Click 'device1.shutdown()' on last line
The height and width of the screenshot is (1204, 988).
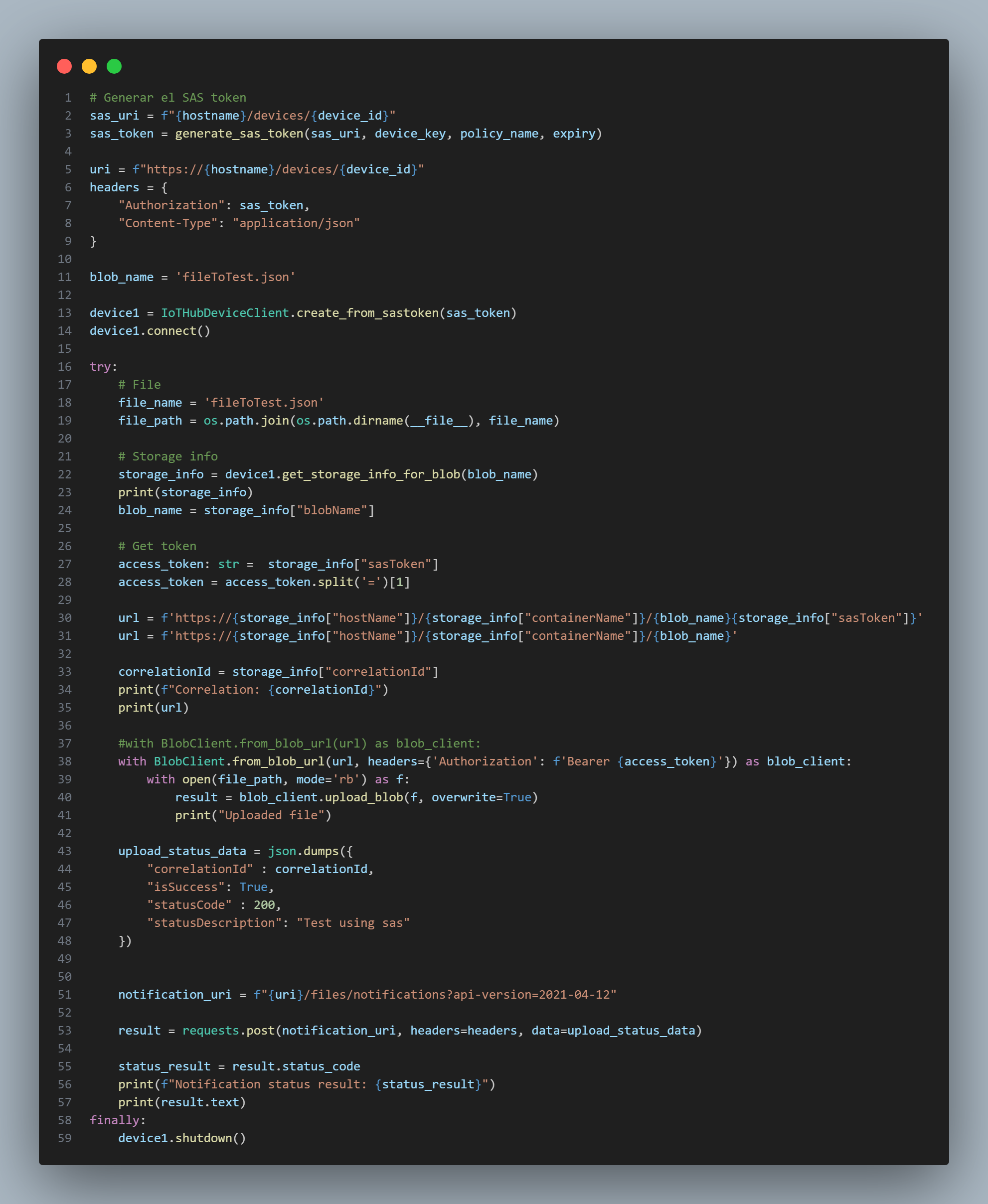181,1138
